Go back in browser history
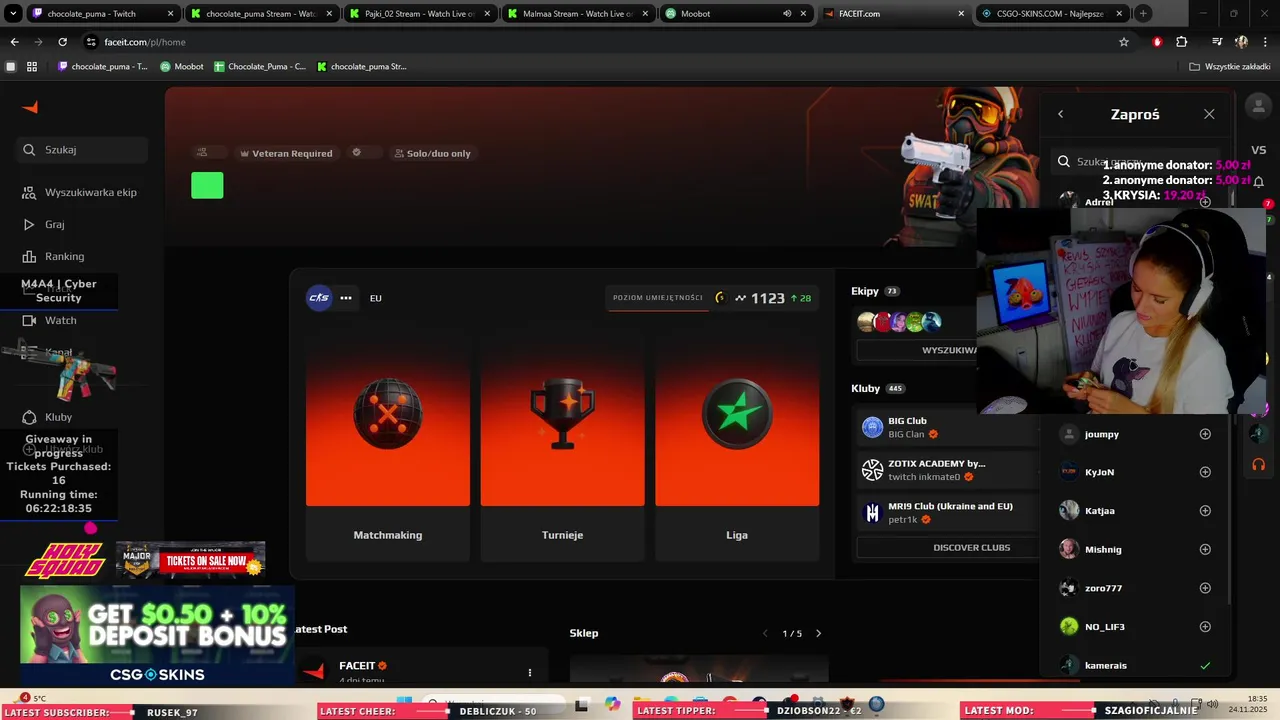Screen dimensions: 1280x720 (14, 42)
